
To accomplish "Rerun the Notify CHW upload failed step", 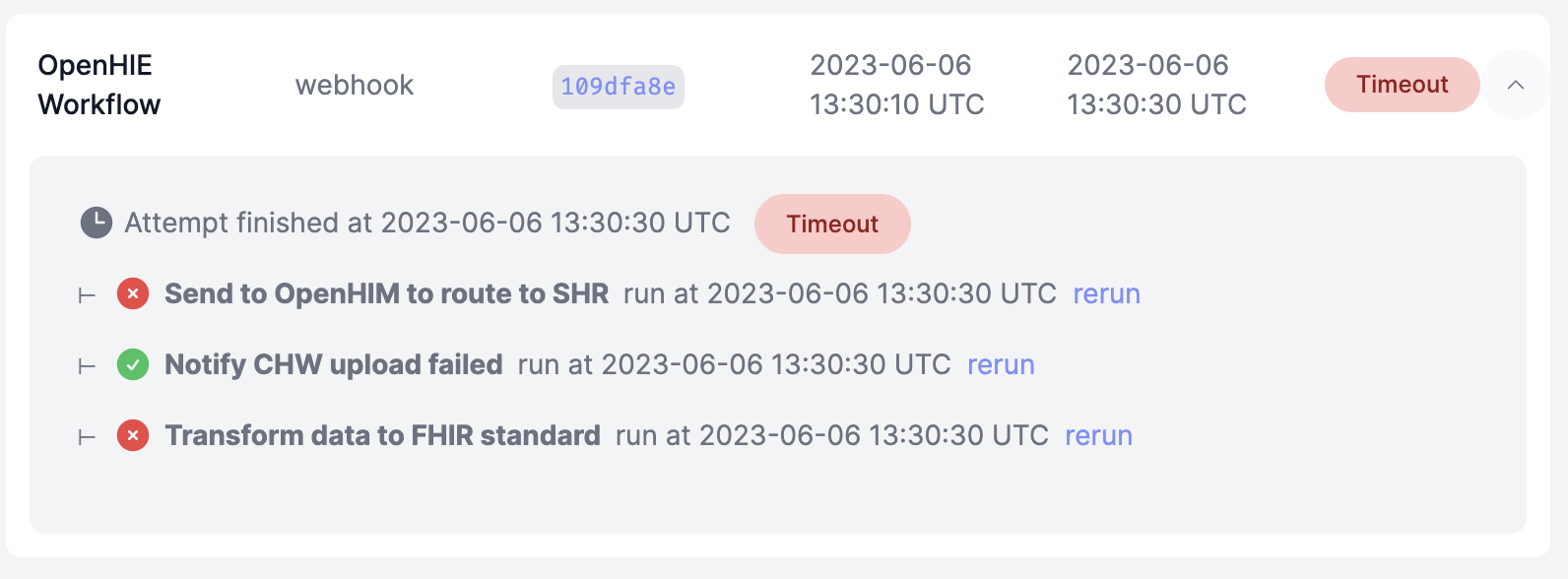I will pos(1001,364).
